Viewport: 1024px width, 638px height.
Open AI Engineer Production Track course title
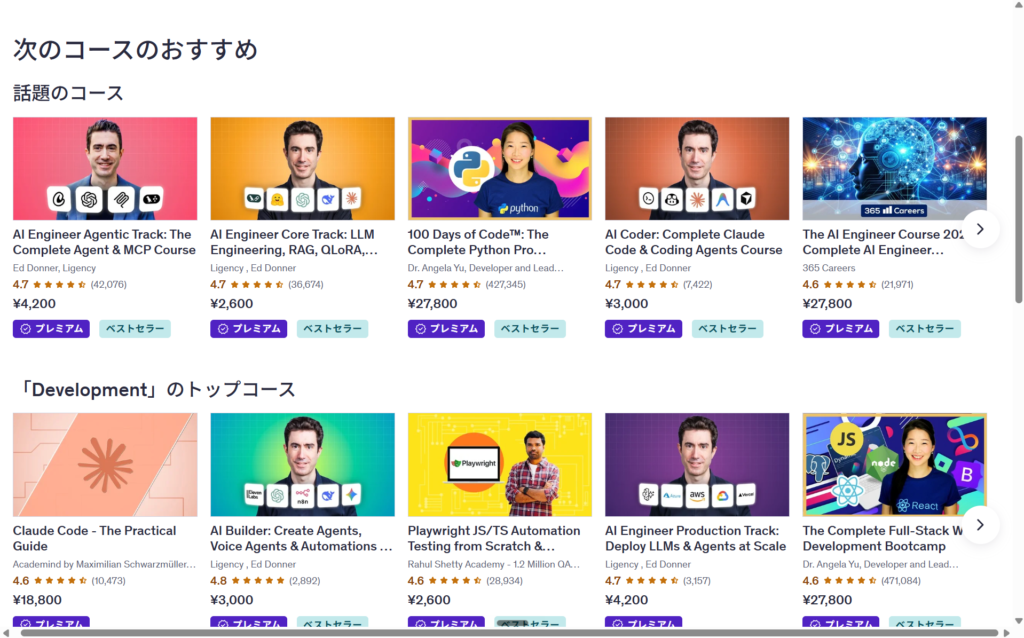696,539
